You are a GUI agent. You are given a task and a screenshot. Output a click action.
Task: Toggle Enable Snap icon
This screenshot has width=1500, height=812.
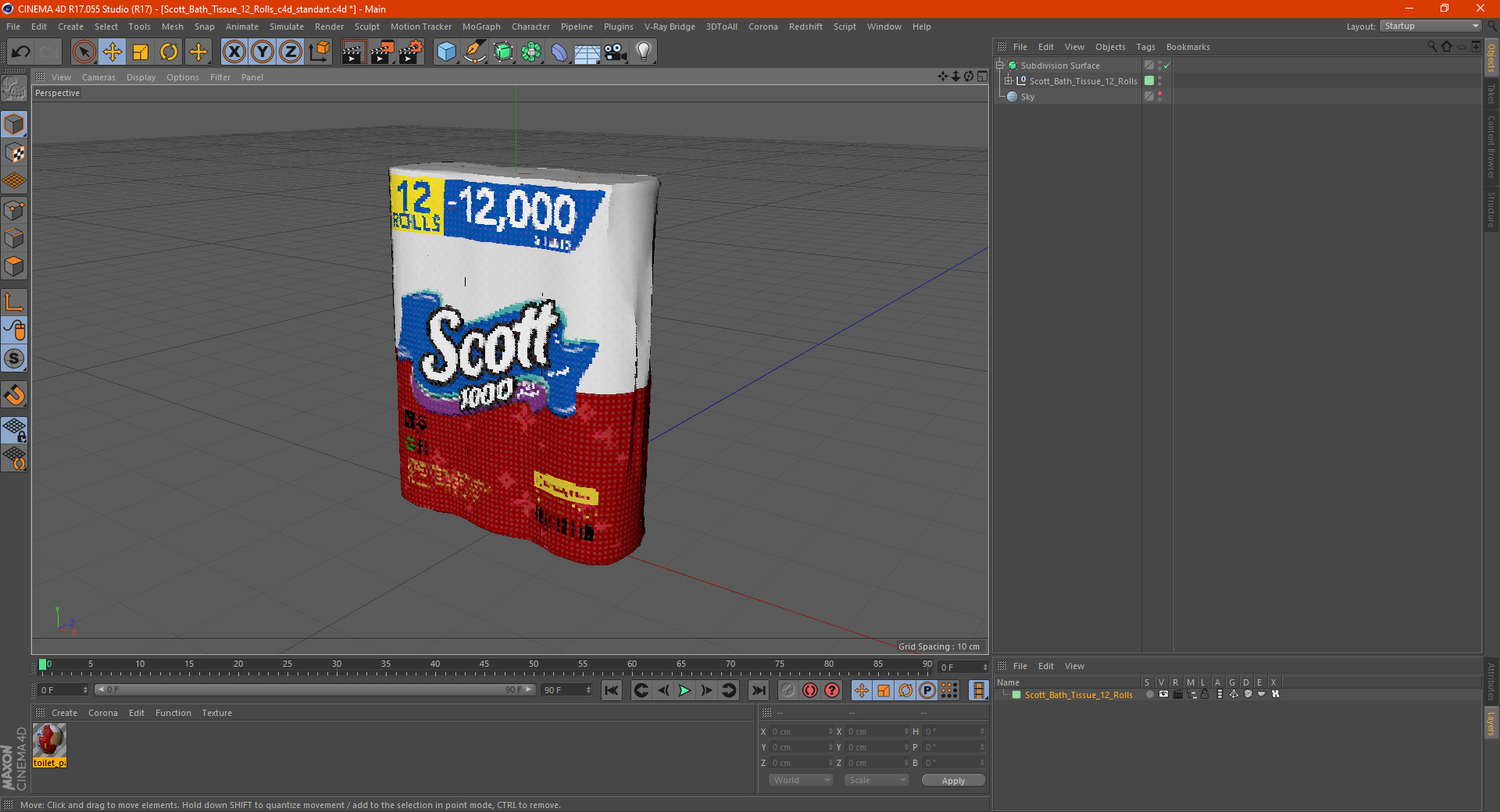[x=14, y=395]
